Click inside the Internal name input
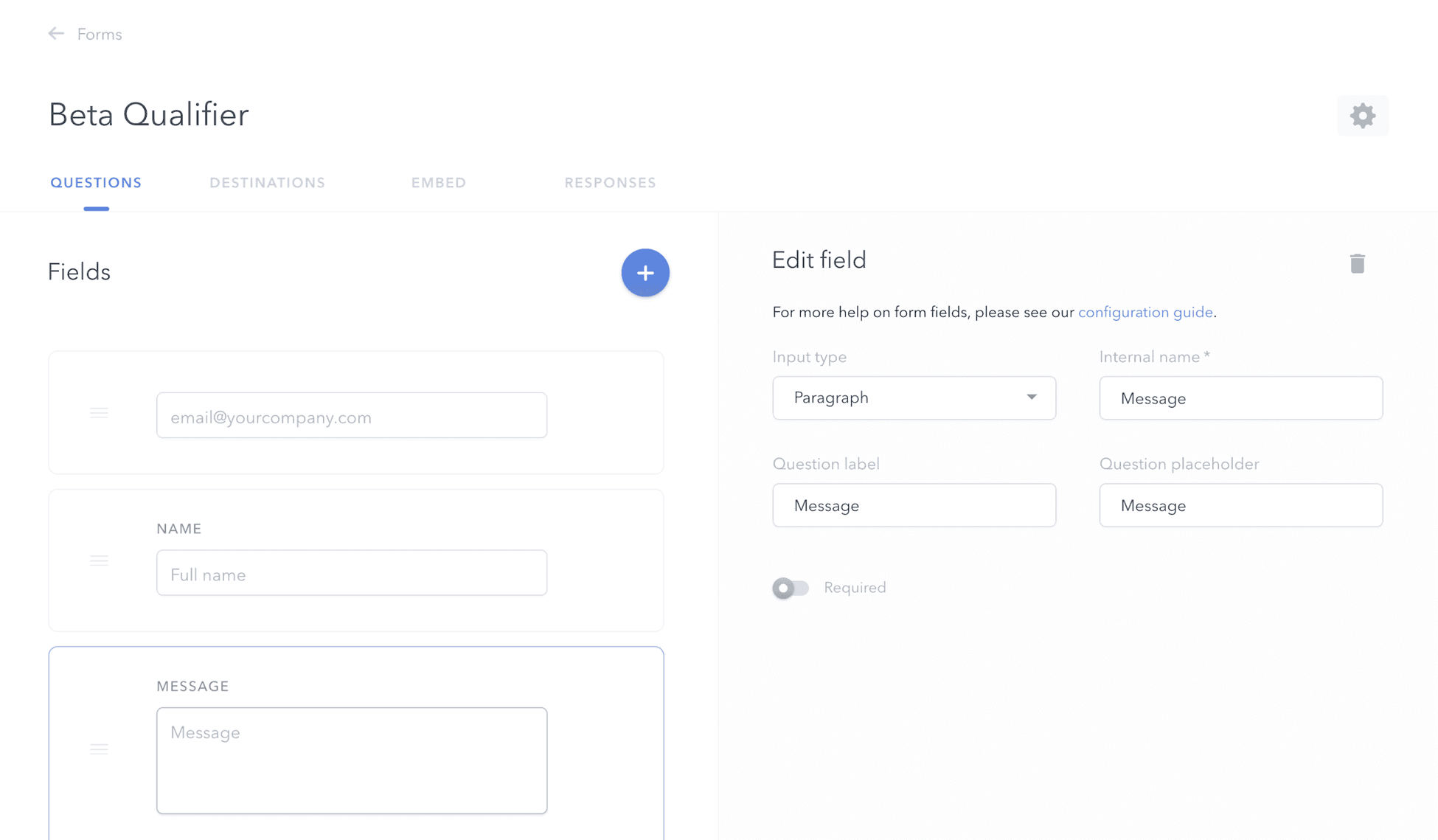The height and width of the screenshot is (840, 1438). coord(1241,398)
